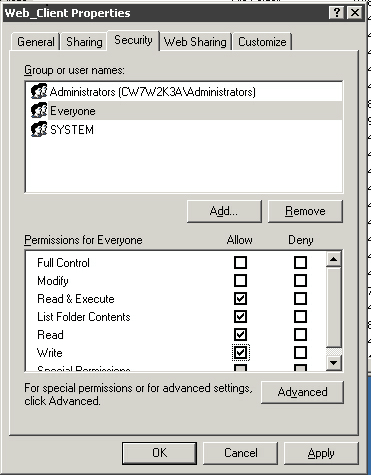Click the question mark help button
The height and width of the screenshot is (475, 371).
tap(337, 13)
